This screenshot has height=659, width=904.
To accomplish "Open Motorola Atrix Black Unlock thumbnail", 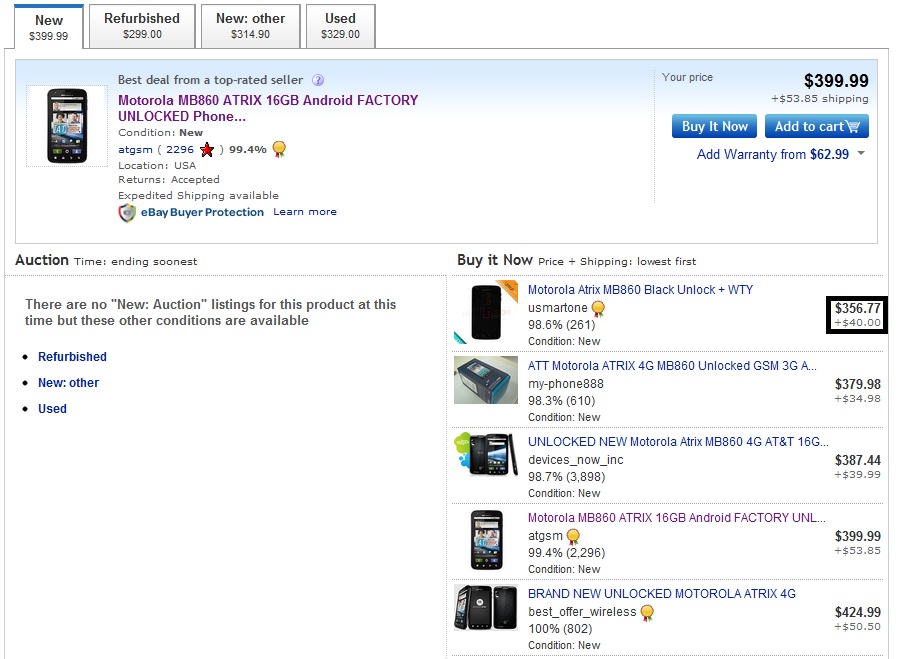I will click(x=485, y=312).
